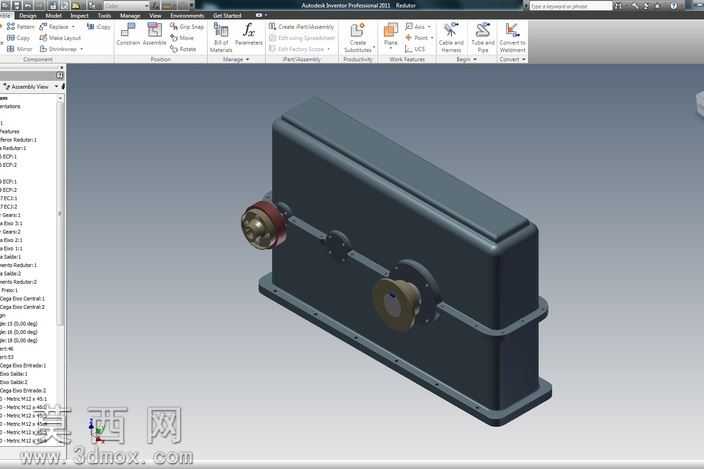Click Convert to Weldment
The width and height of the screenshot is (704, 469).
tap(512, 38)
